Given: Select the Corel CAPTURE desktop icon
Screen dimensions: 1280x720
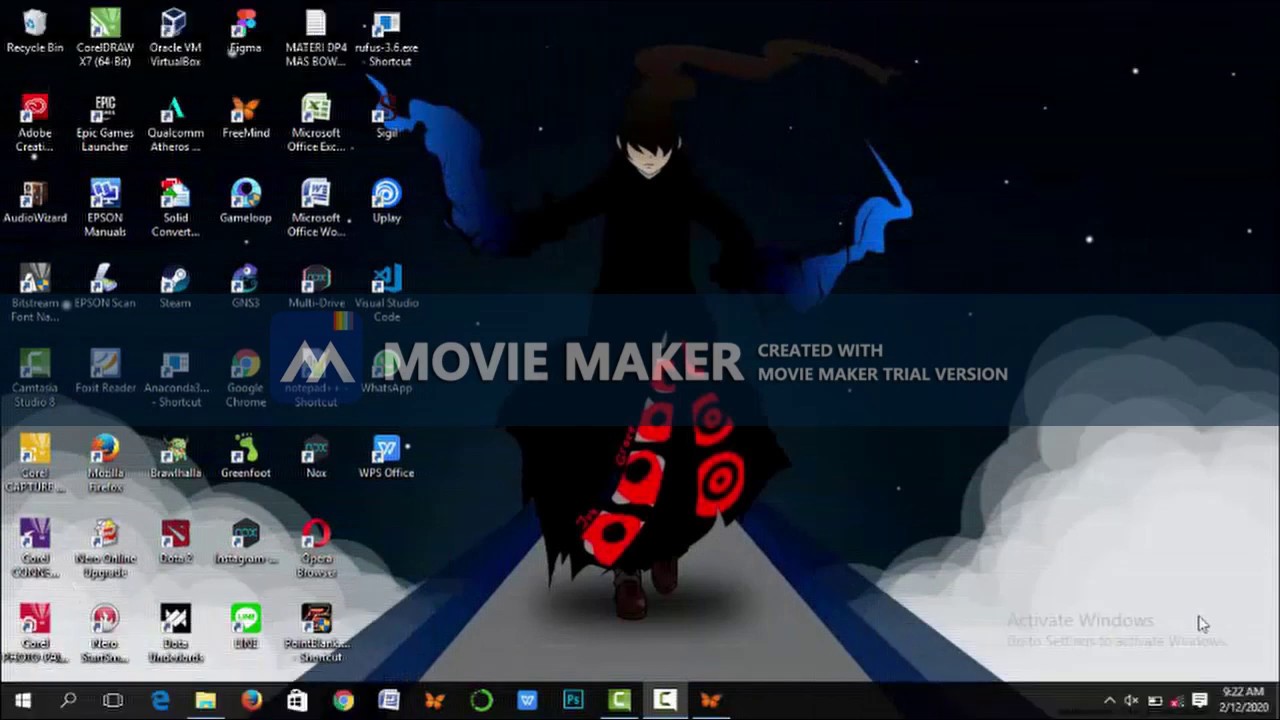Looking at the screenshot, I should pyautogui.click(x=34, y=463).
